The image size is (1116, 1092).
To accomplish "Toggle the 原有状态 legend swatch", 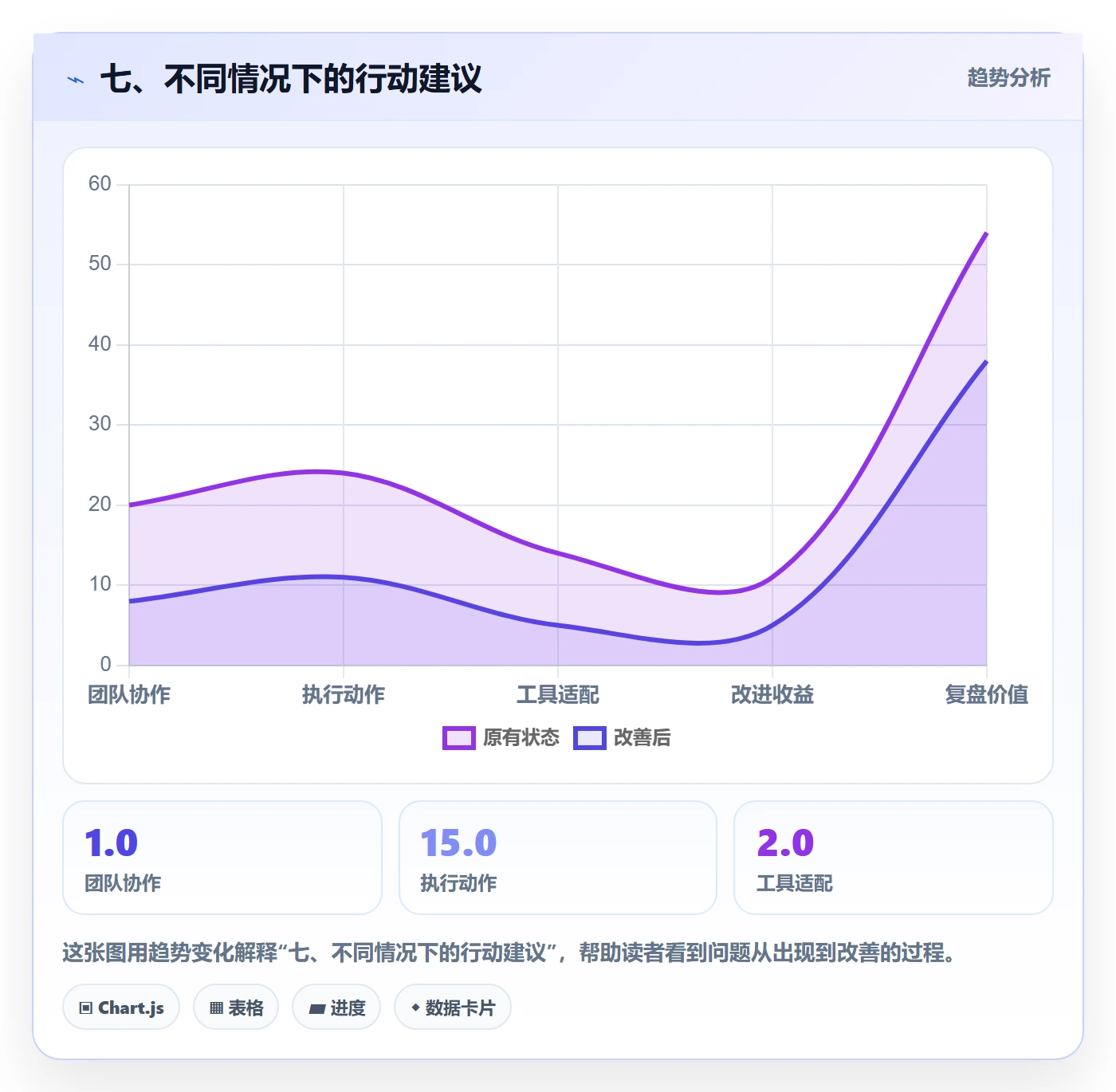I will [x=459, y=738].
